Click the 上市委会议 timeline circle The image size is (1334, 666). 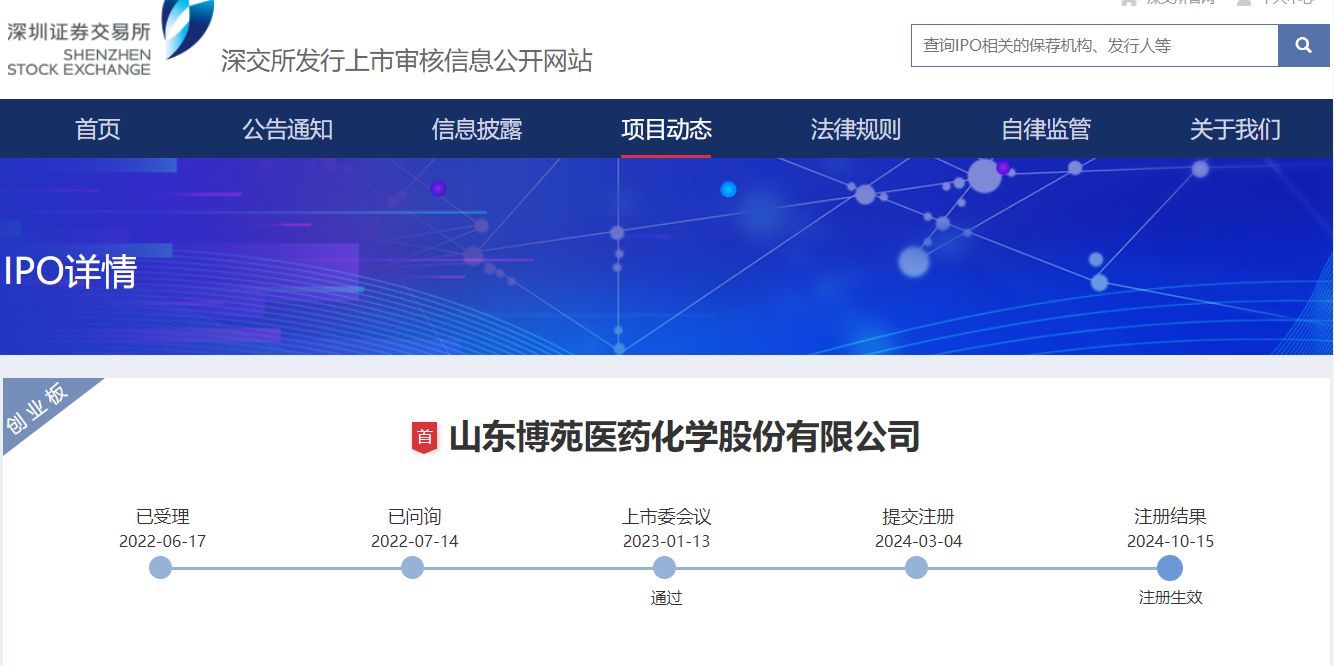point(665,568)
